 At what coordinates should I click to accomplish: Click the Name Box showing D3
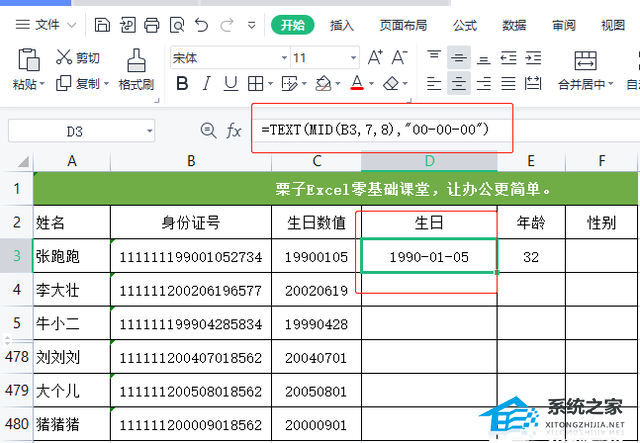(x=75, y=131)
